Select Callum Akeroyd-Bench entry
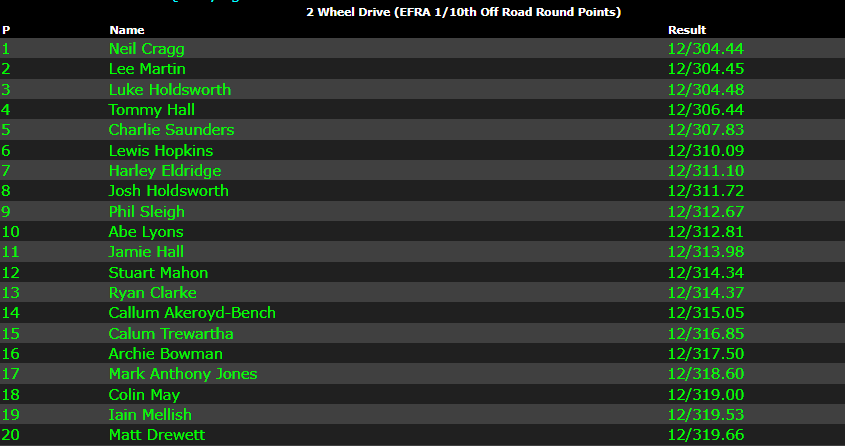Image resolution: width=845 pixels, height=446 pixels. (x=192, y=313)
